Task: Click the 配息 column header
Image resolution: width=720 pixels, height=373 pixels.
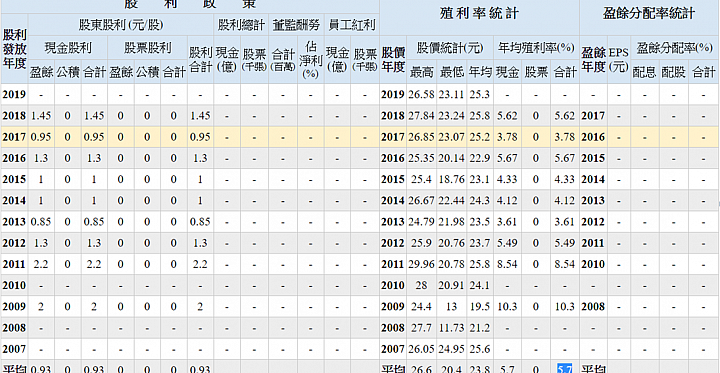Action: (645, 72)
